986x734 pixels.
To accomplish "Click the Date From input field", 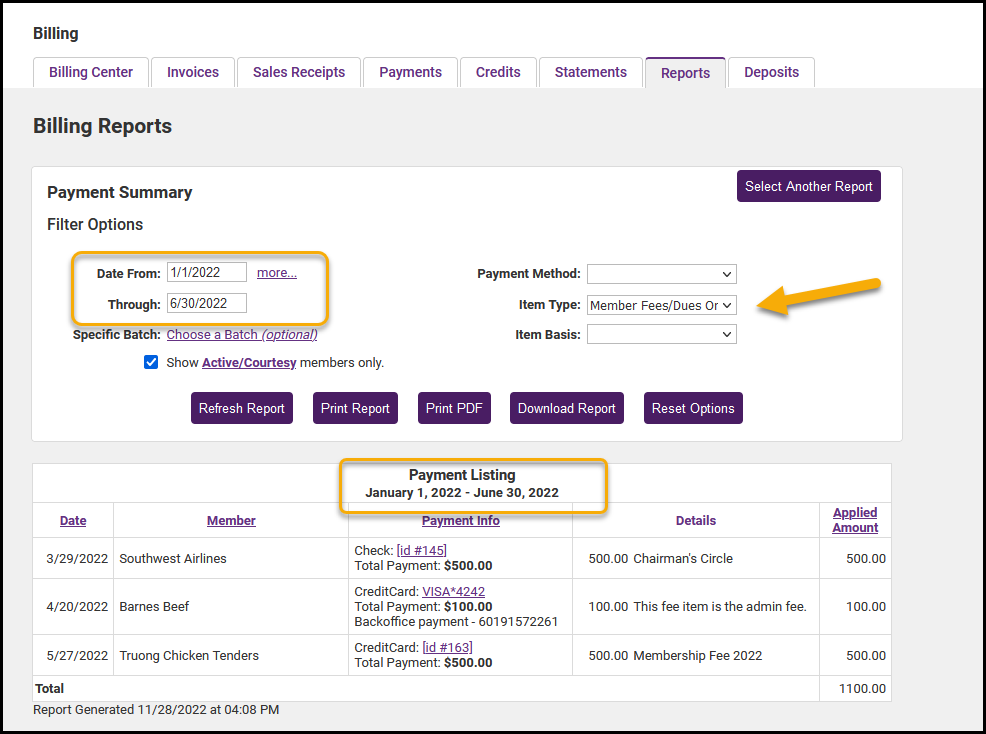I will 207,273.
